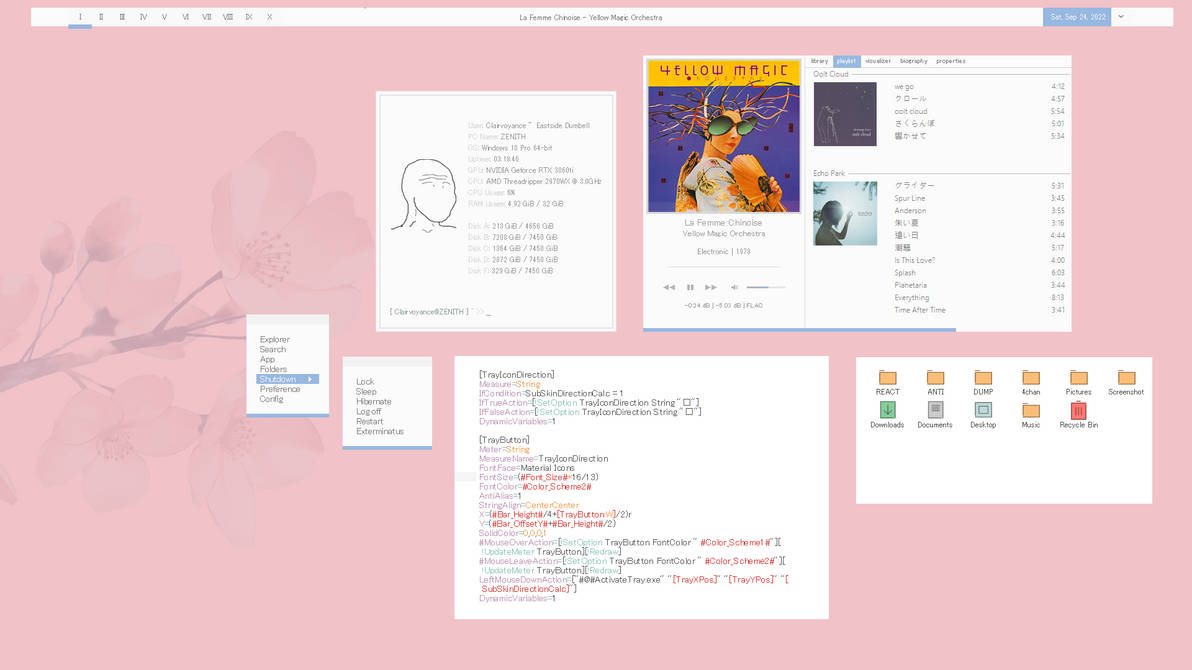Mute audio with the speaker icon
Screen dimensions: 1192x670
click(x=734, y=287)
